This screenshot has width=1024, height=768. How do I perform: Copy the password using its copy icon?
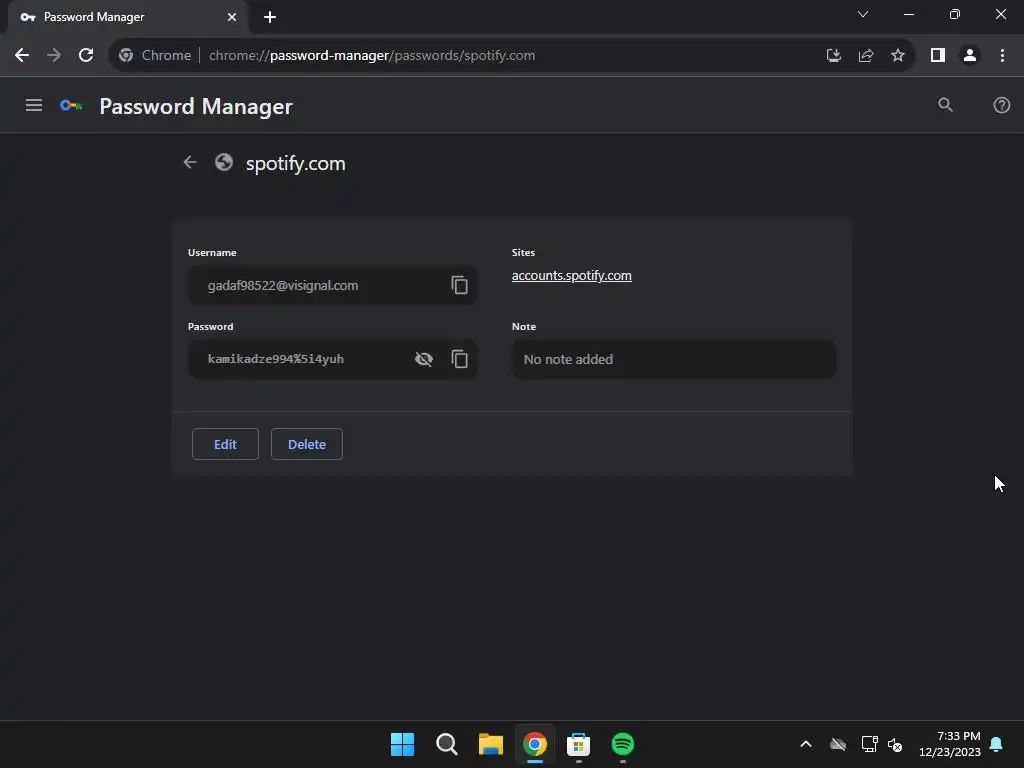(459, 359)
